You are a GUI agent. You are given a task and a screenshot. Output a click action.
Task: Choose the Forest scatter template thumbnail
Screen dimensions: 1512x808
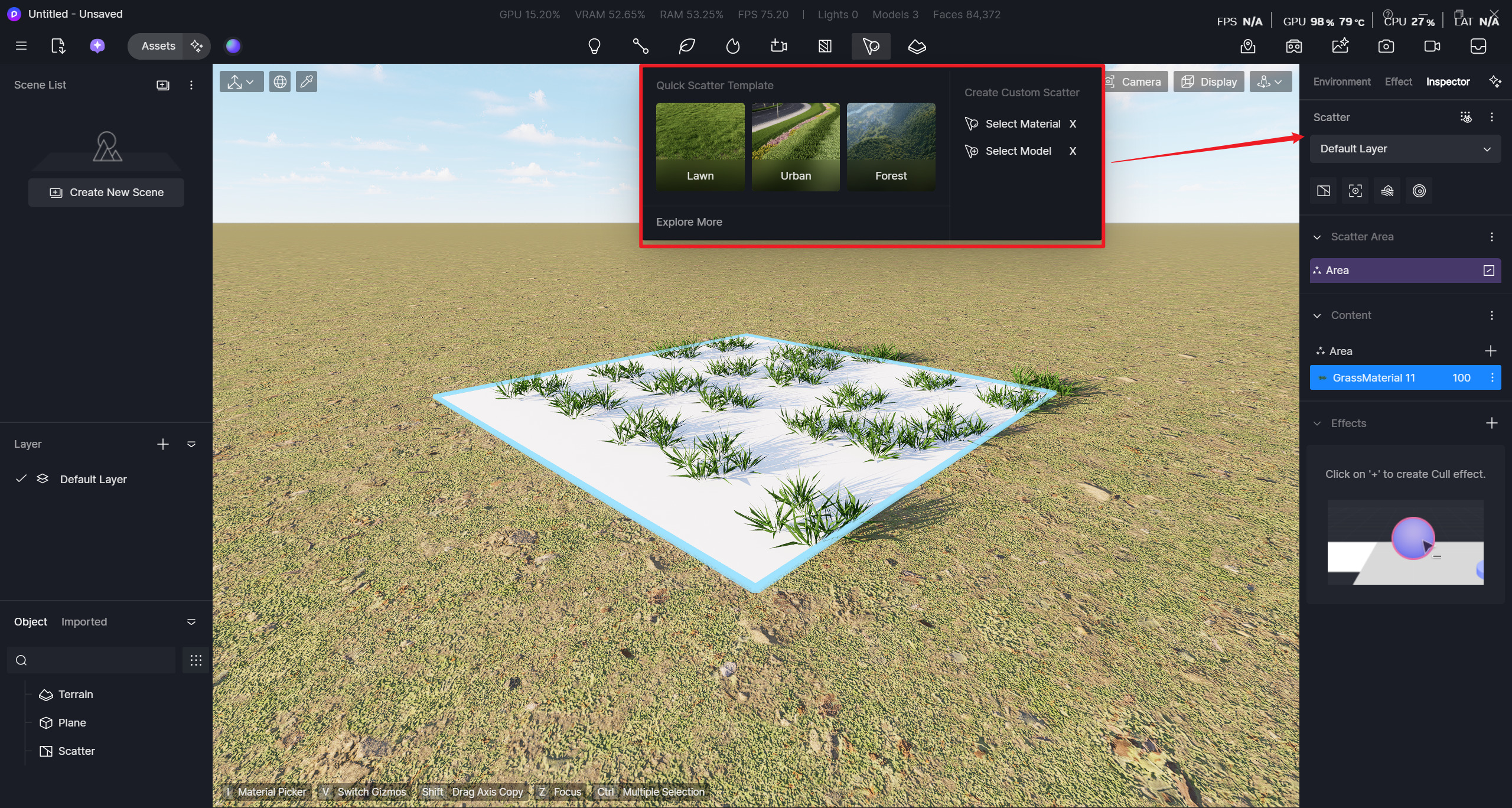(x=891, y=146)
